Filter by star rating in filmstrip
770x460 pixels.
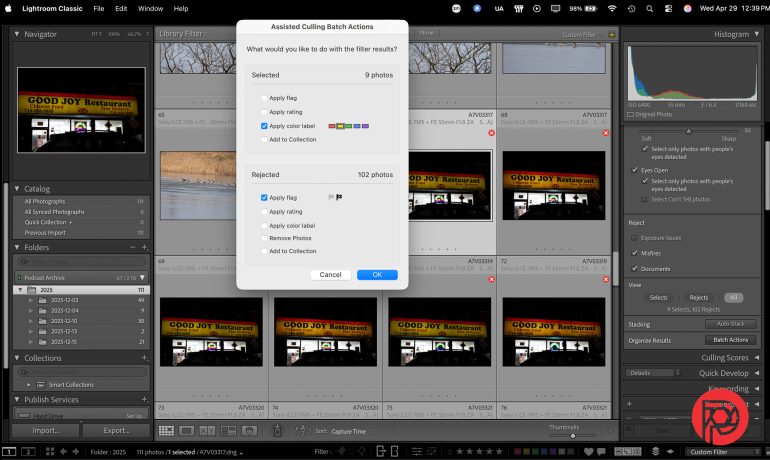479,452
